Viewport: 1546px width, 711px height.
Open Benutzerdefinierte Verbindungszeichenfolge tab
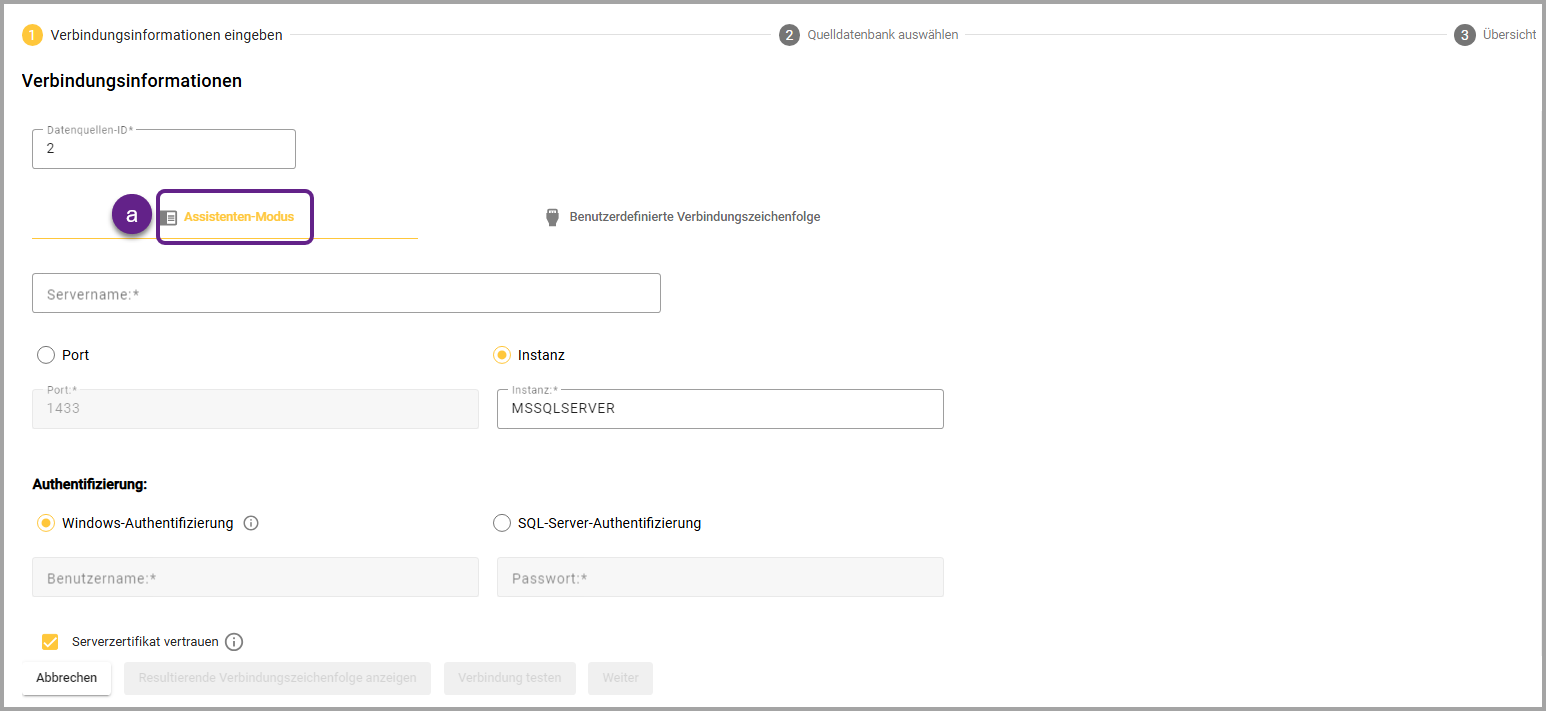pos(694,217)
